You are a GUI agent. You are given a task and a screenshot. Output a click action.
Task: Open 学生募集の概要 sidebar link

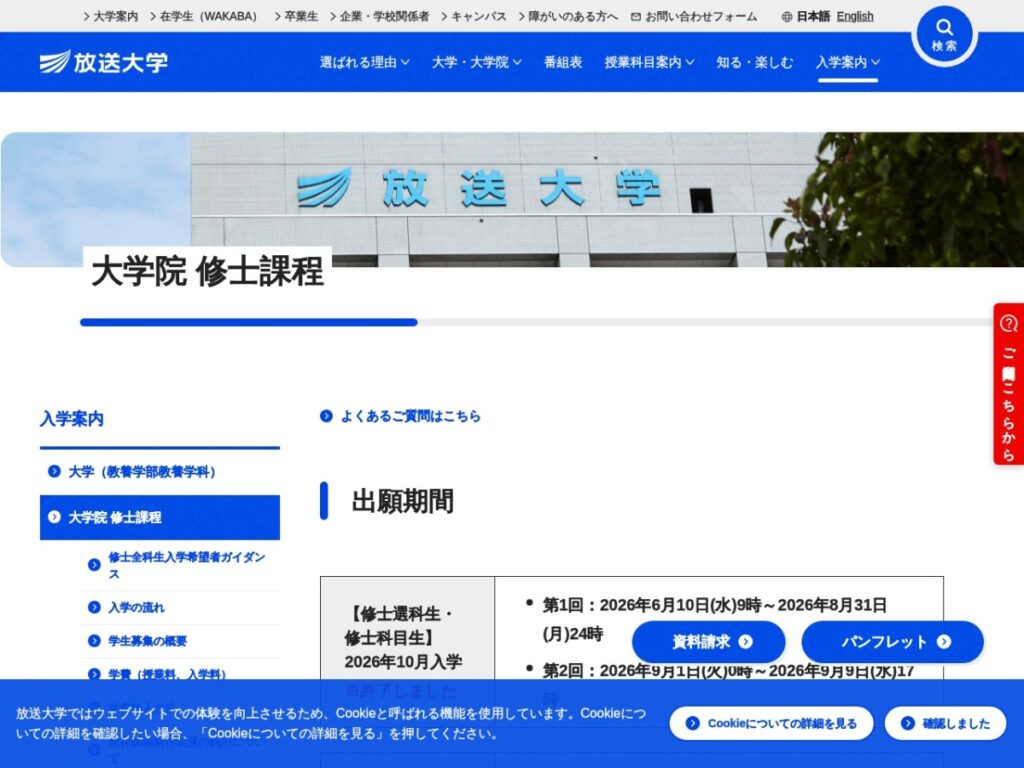(x=180, y=641)
